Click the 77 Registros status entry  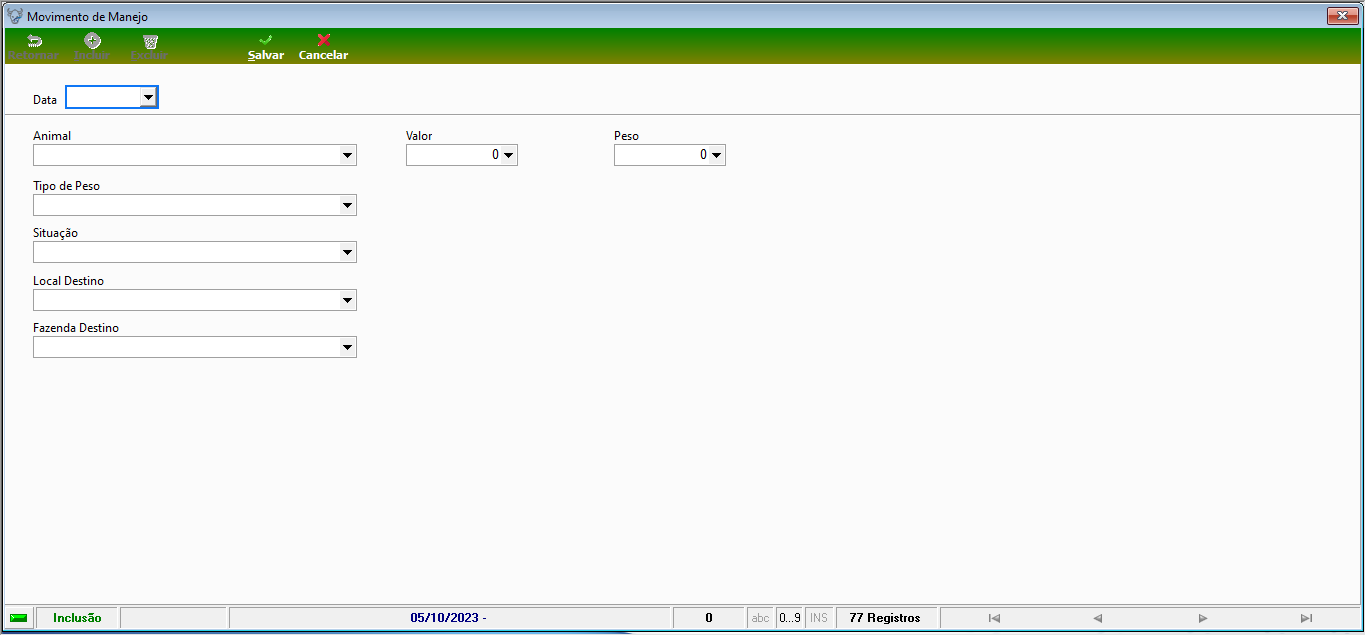[x=885, y=618]
